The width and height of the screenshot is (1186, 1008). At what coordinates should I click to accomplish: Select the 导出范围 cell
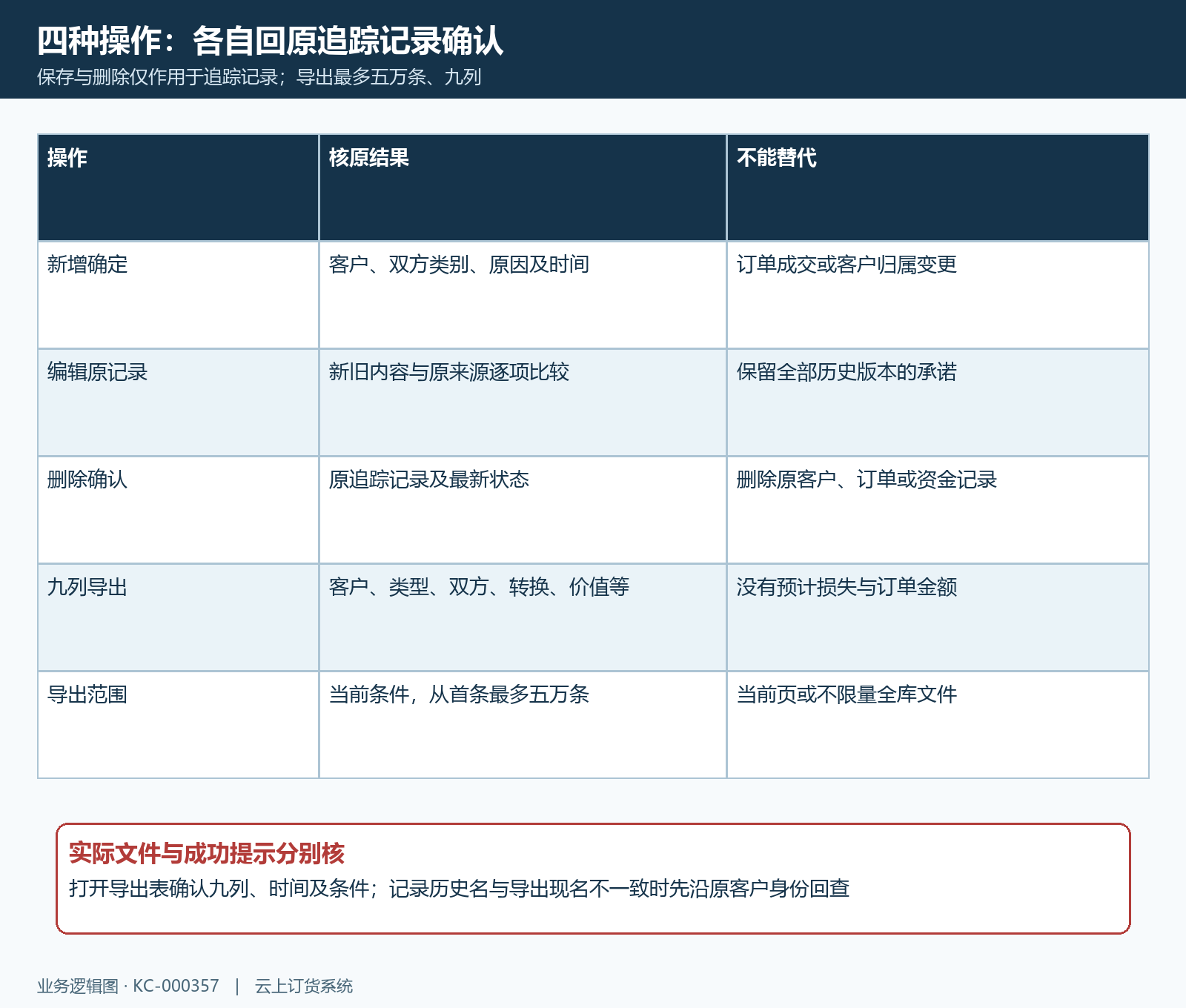(x=178, y=725)
